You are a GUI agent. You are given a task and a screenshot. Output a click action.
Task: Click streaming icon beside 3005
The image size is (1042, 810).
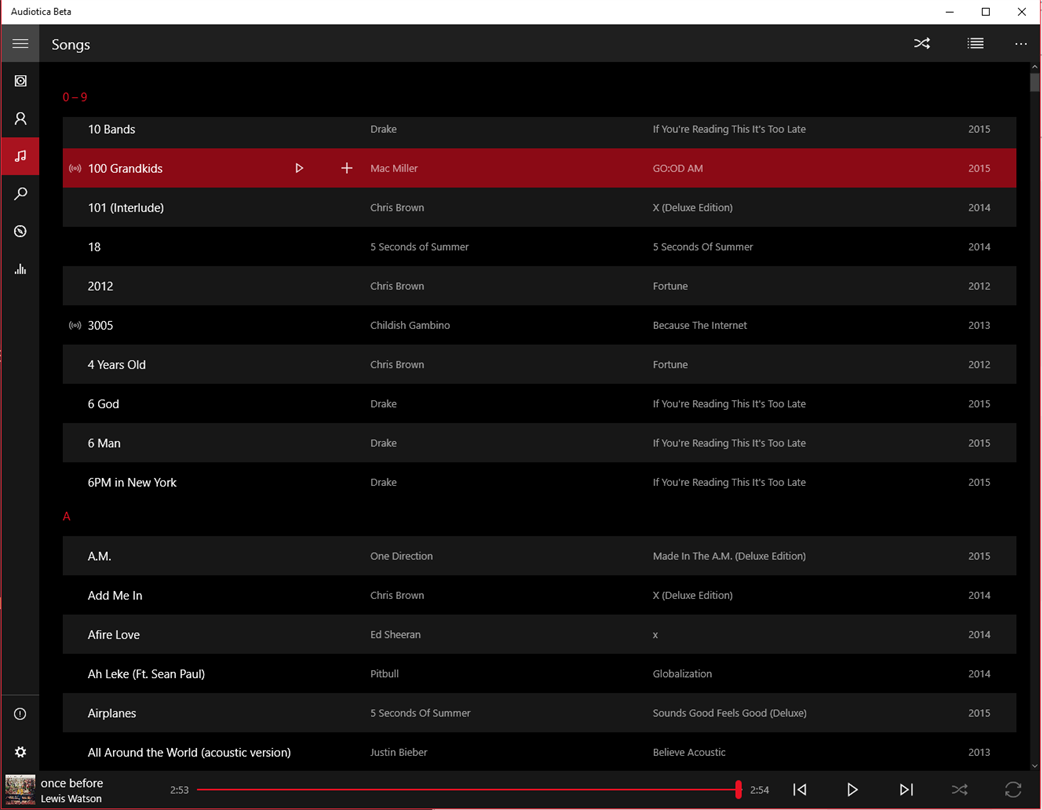(x=75, y=326)
